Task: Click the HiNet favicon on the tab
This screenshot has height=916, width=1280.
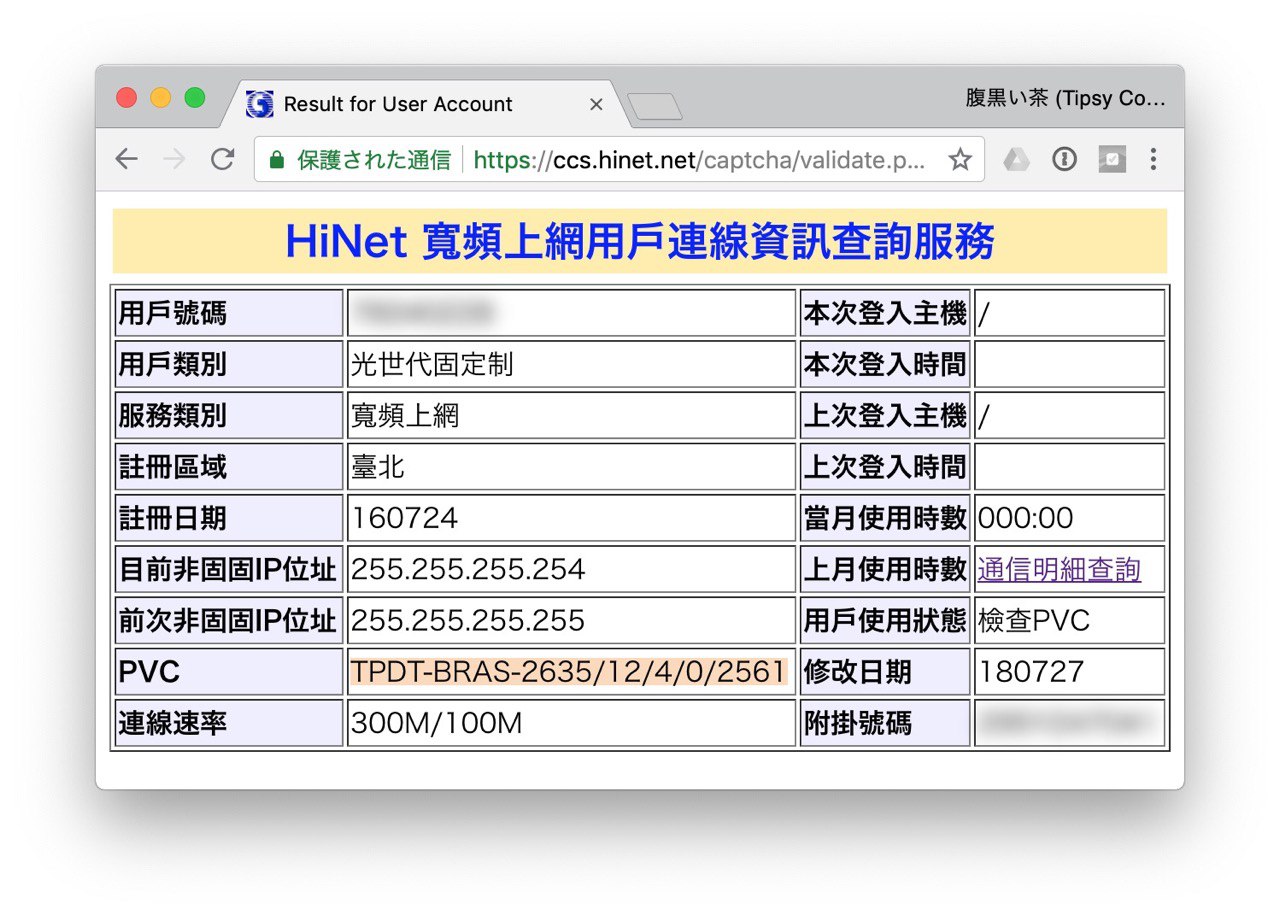Action: pyautogui.click(x=259, y=104)
